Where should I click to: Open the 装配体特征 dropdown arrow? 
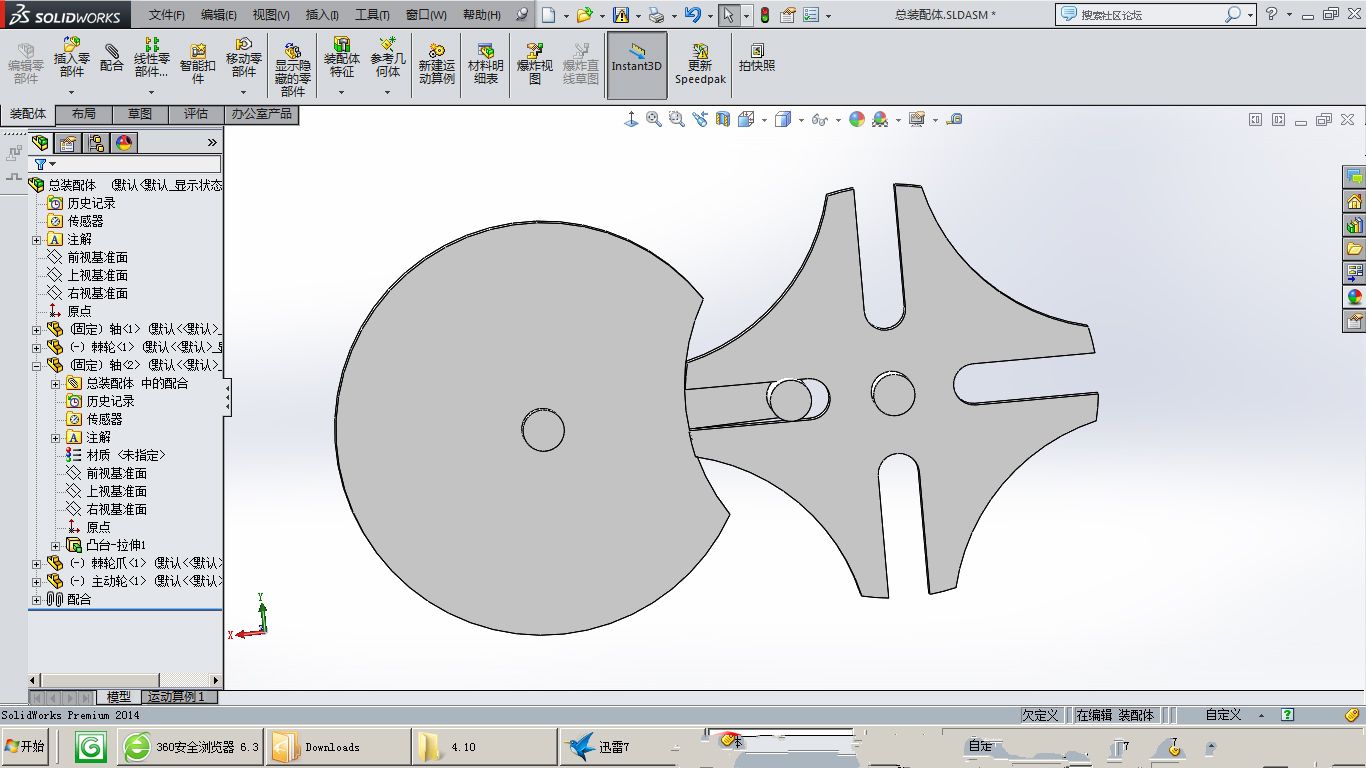[342, 92]
